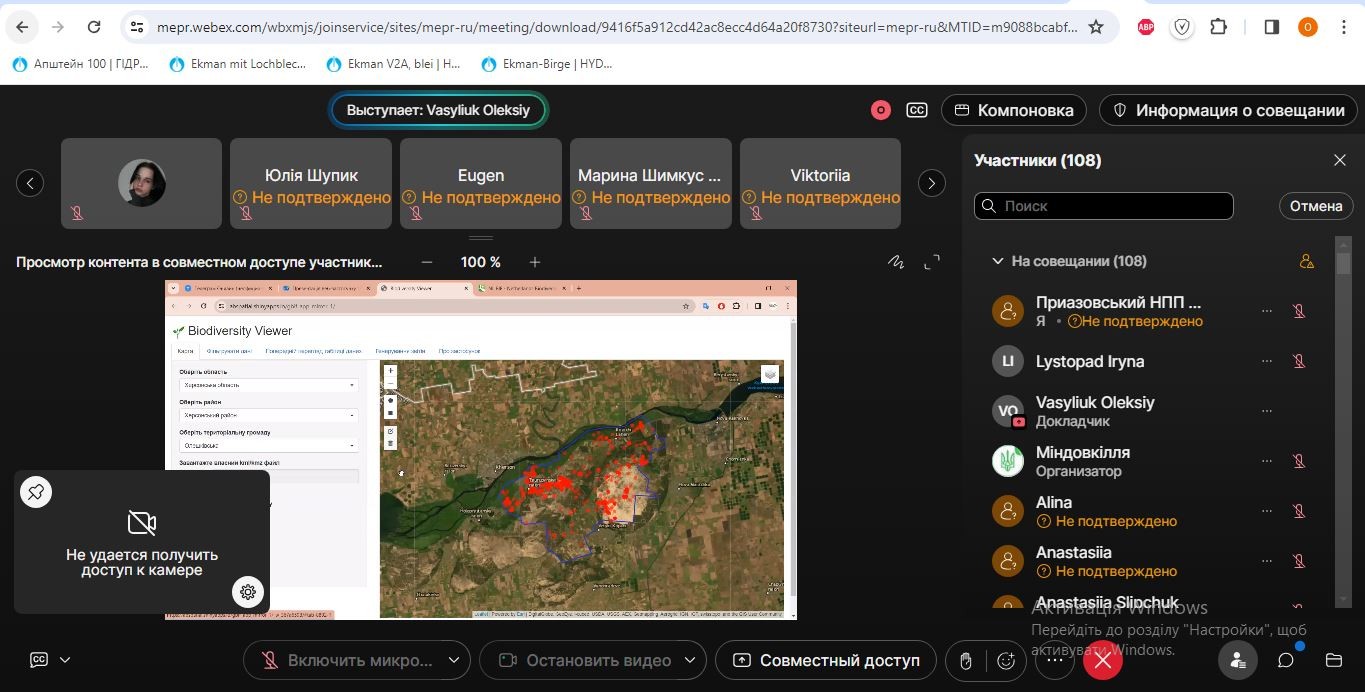This screenshot has height=692, width=1365.
Task: Open the reactions smiley icon
Action: click(x=1007, y=660)
